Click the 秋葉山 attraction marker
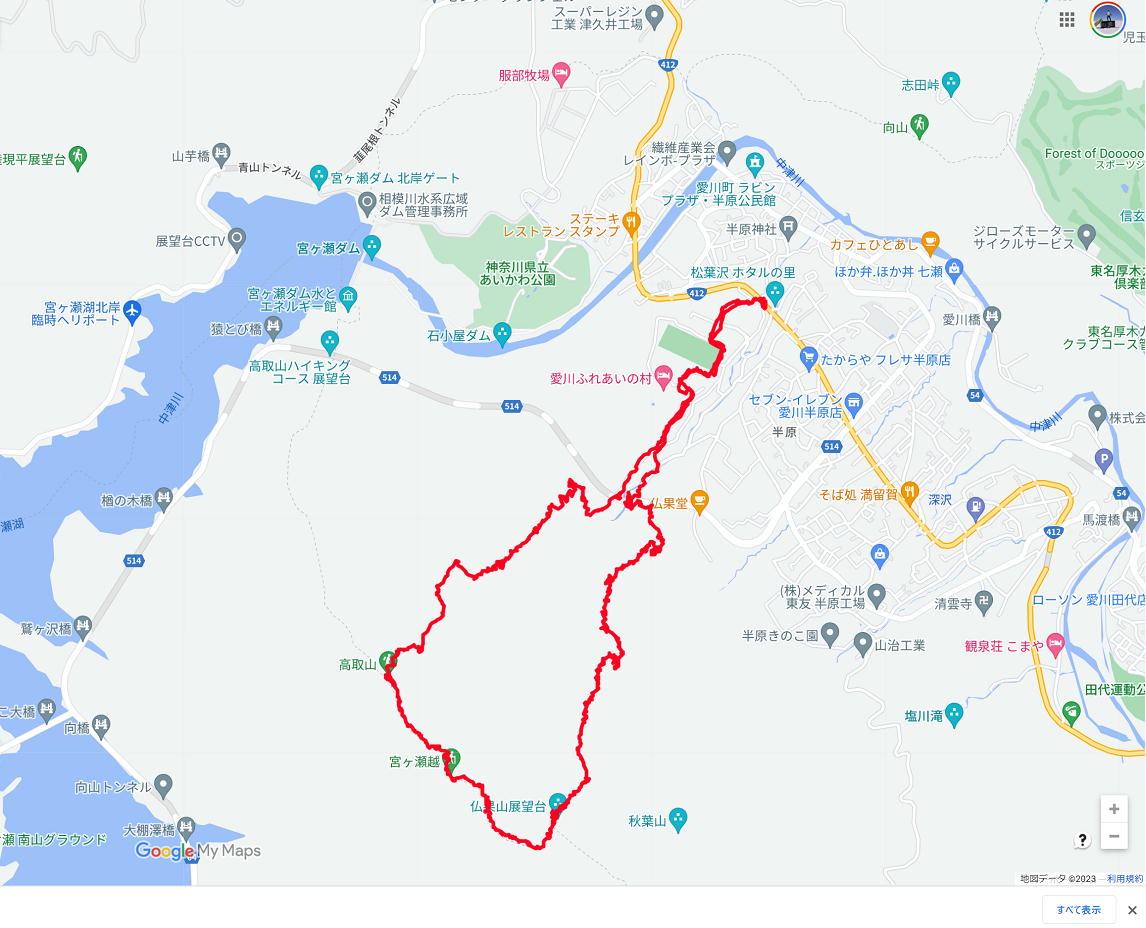Image resolution: width=1146 pixels, height=928 pixels. click(x=678, y=820)
